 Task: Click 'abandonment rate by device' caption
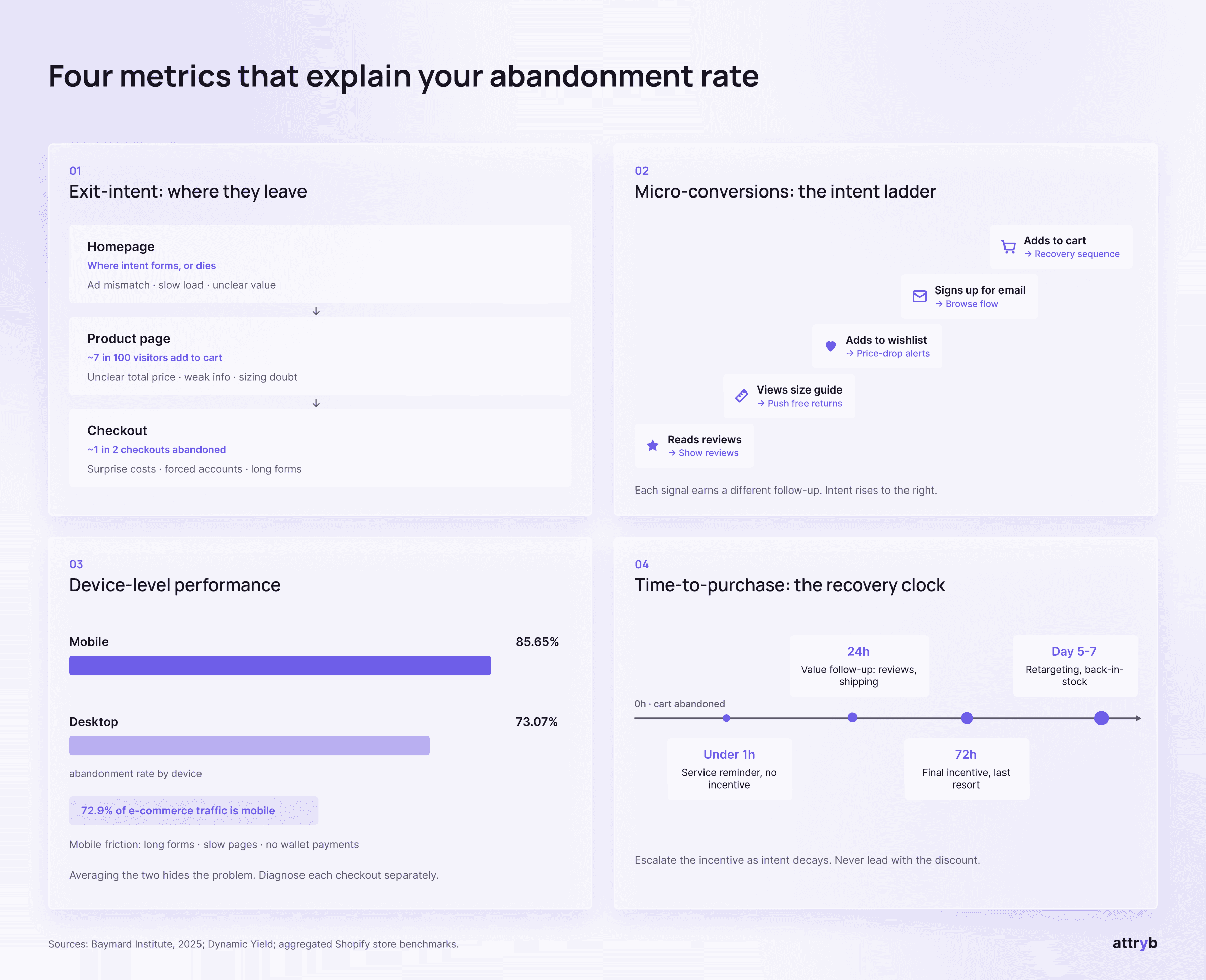point(136,774)
